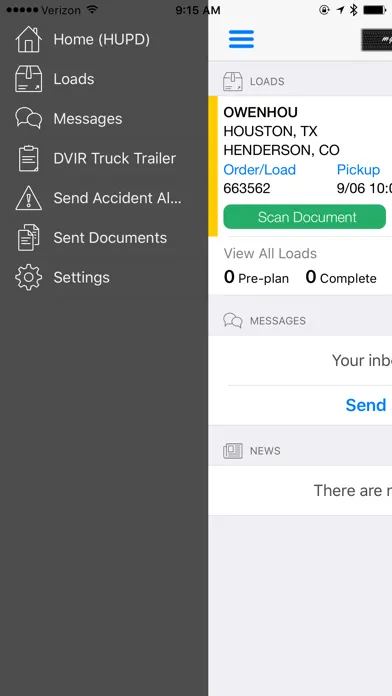This screenshot has height=696, width=392.
Task: Tap the accident alert warning triangle icon
Action: pos(28,198)
